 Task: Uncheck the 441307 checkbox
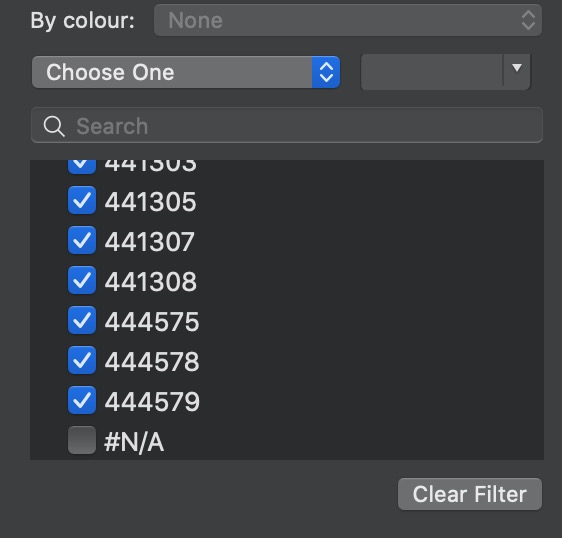point(82,240)
